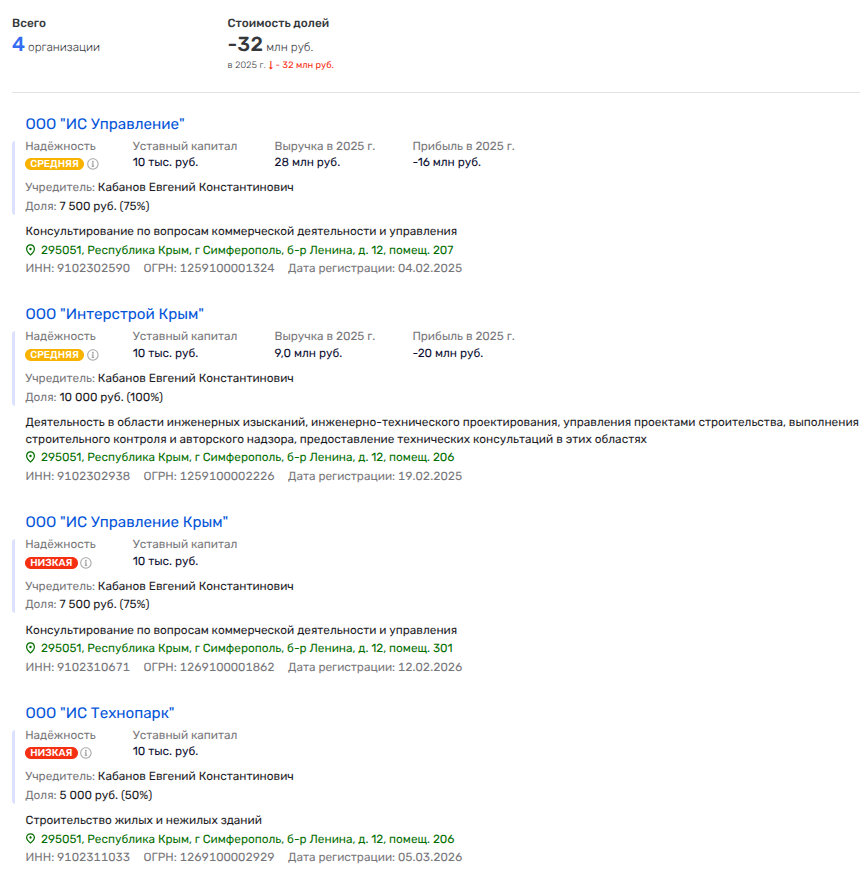Click СРЕДНЯЯ badge of ИС Управление

pos(54,164)
